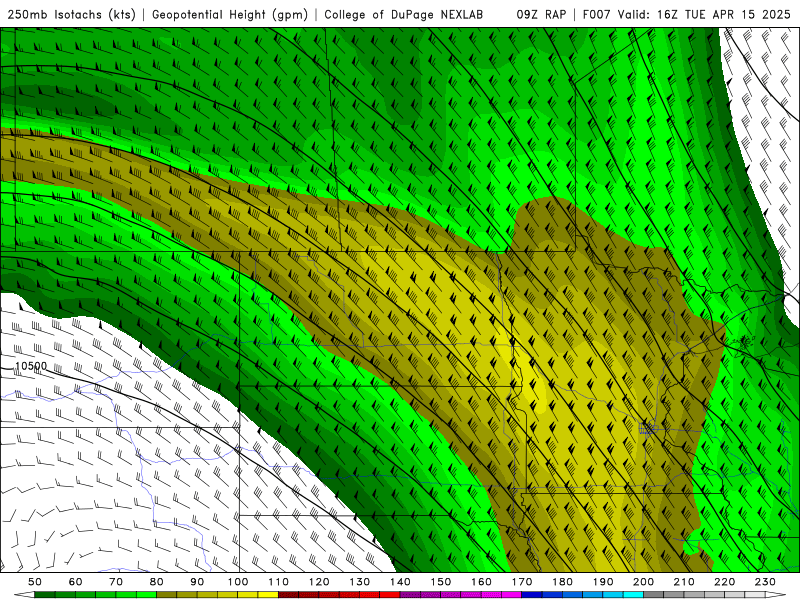The height and width of the screenshot is (600, 800).
Task: Click the '190' value on the color scale
Action: (603, 582)
